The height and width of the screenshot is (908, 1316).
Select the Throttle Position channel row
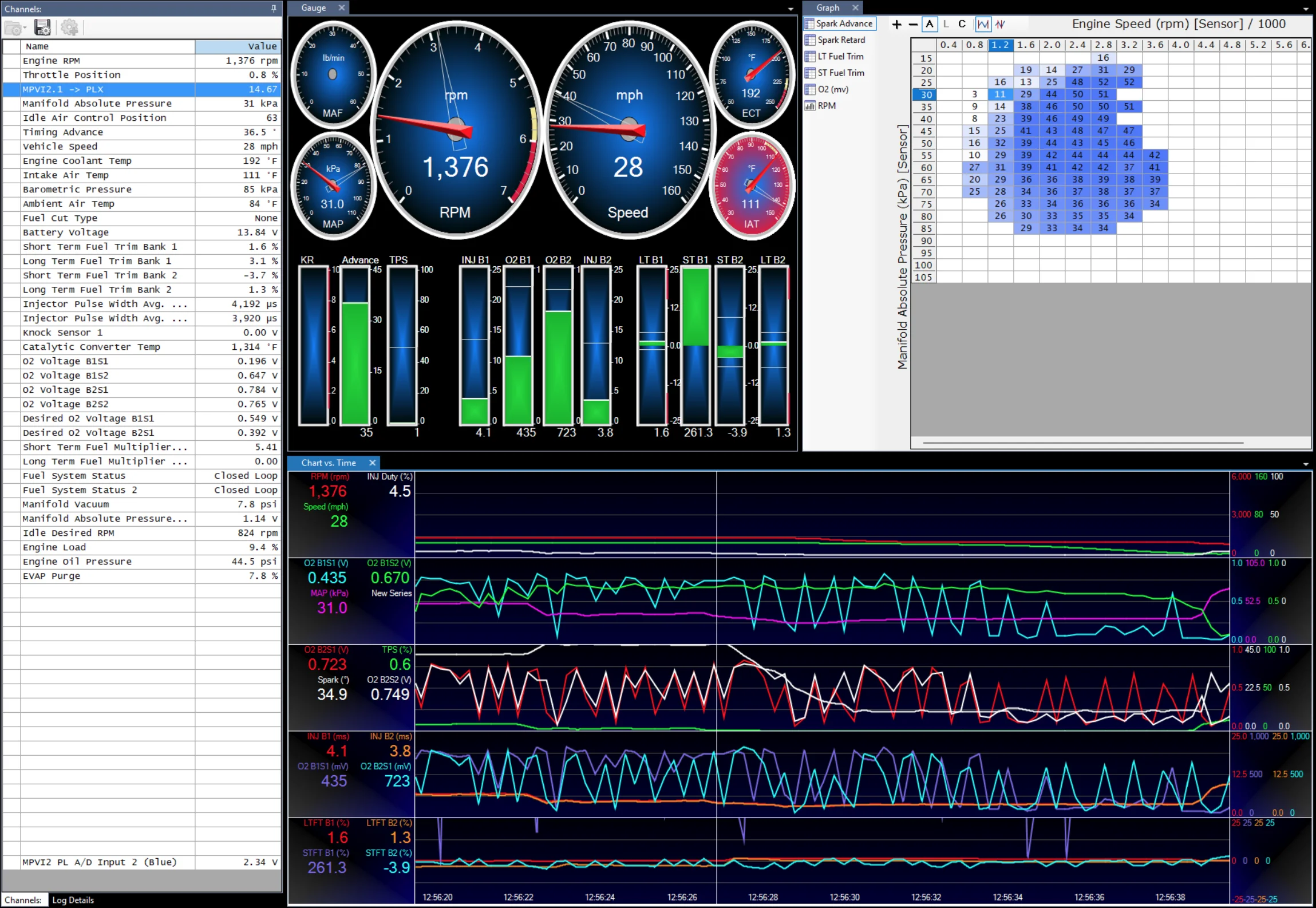[142, 75]
